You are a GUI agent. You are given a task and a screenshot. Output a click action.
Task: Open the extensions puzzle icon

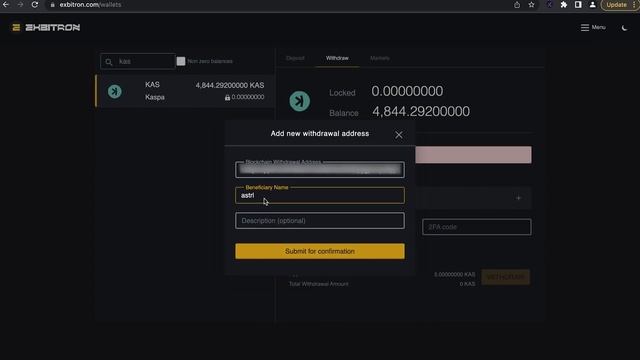click(564, 5)
